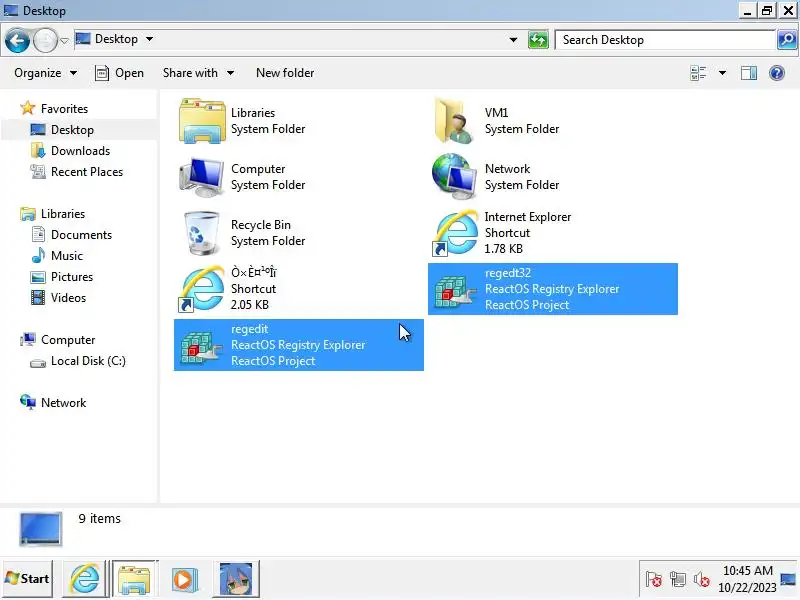Select Computer in navigation pane
Screen dimensions: 800x600
pyautogui.click(x=58, y=340)
